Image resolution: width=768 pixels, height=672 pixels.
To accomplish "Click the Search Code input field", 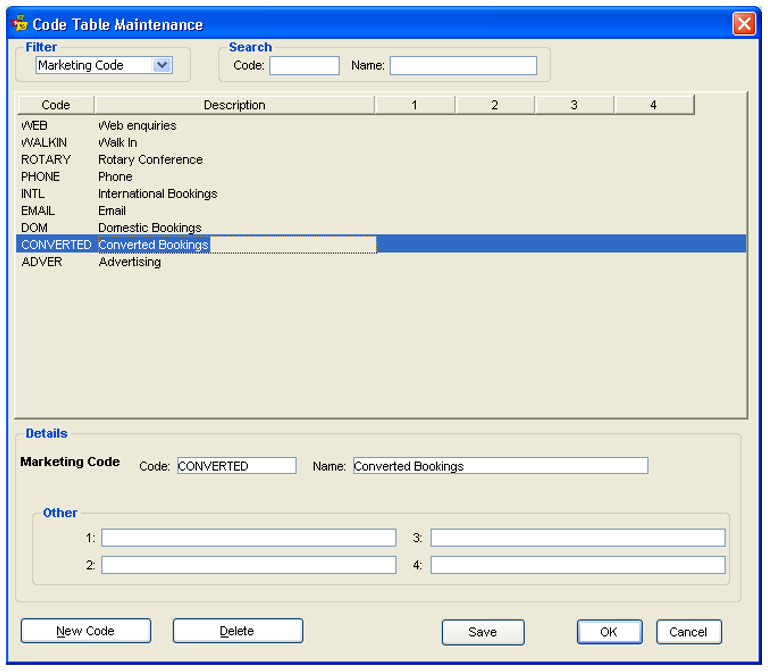I will pyautogui.click(x=304, y=66).
